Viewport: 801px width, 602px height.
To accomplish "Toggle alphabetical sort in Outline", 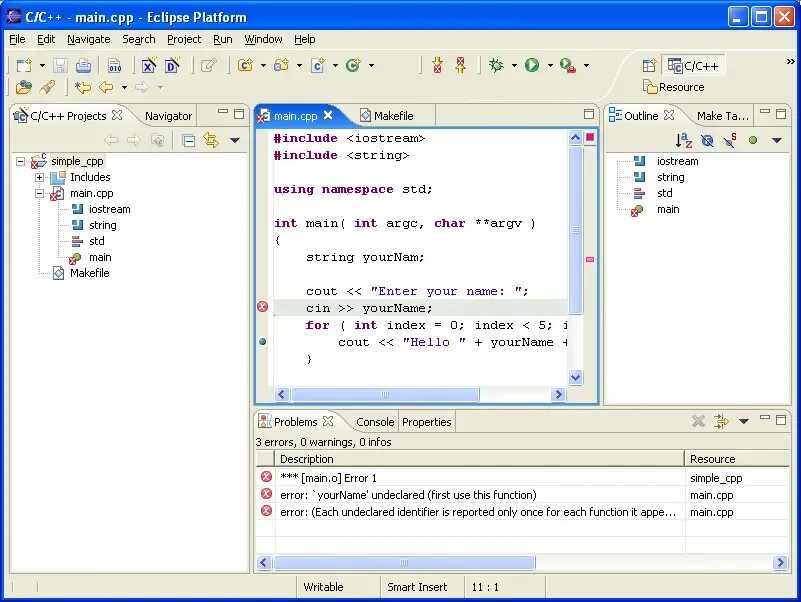I will pyautogui.click(x=684, y=140).
